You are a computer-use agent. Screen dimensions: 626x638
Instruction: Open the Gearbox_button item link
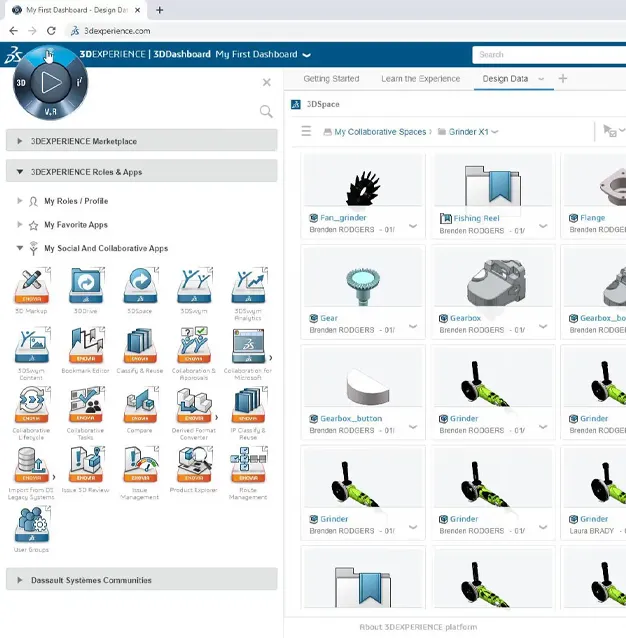pos(351,418)
